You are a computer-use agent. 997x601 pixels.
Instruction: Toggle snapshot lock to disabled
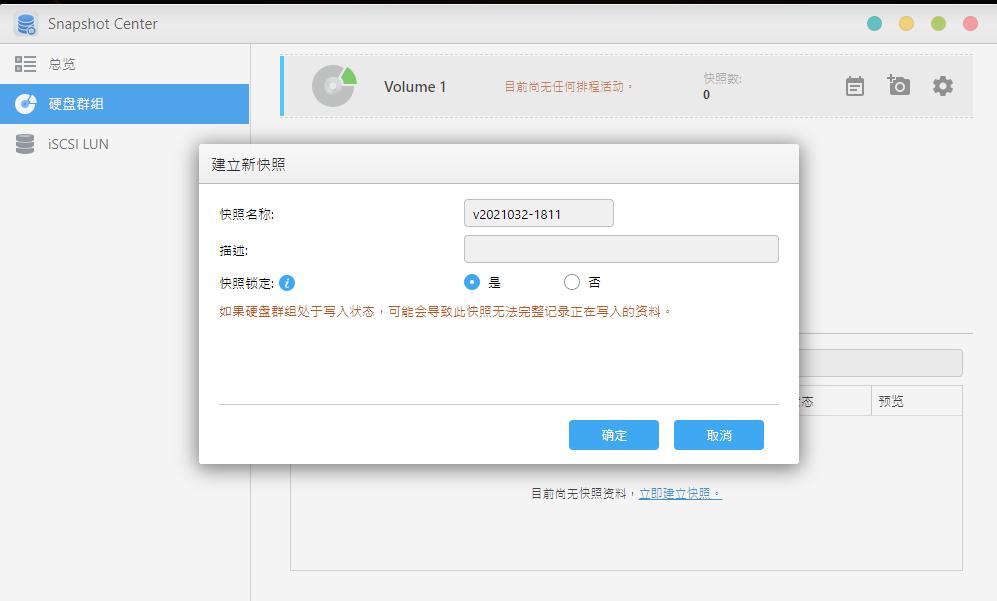coord(572,282)
